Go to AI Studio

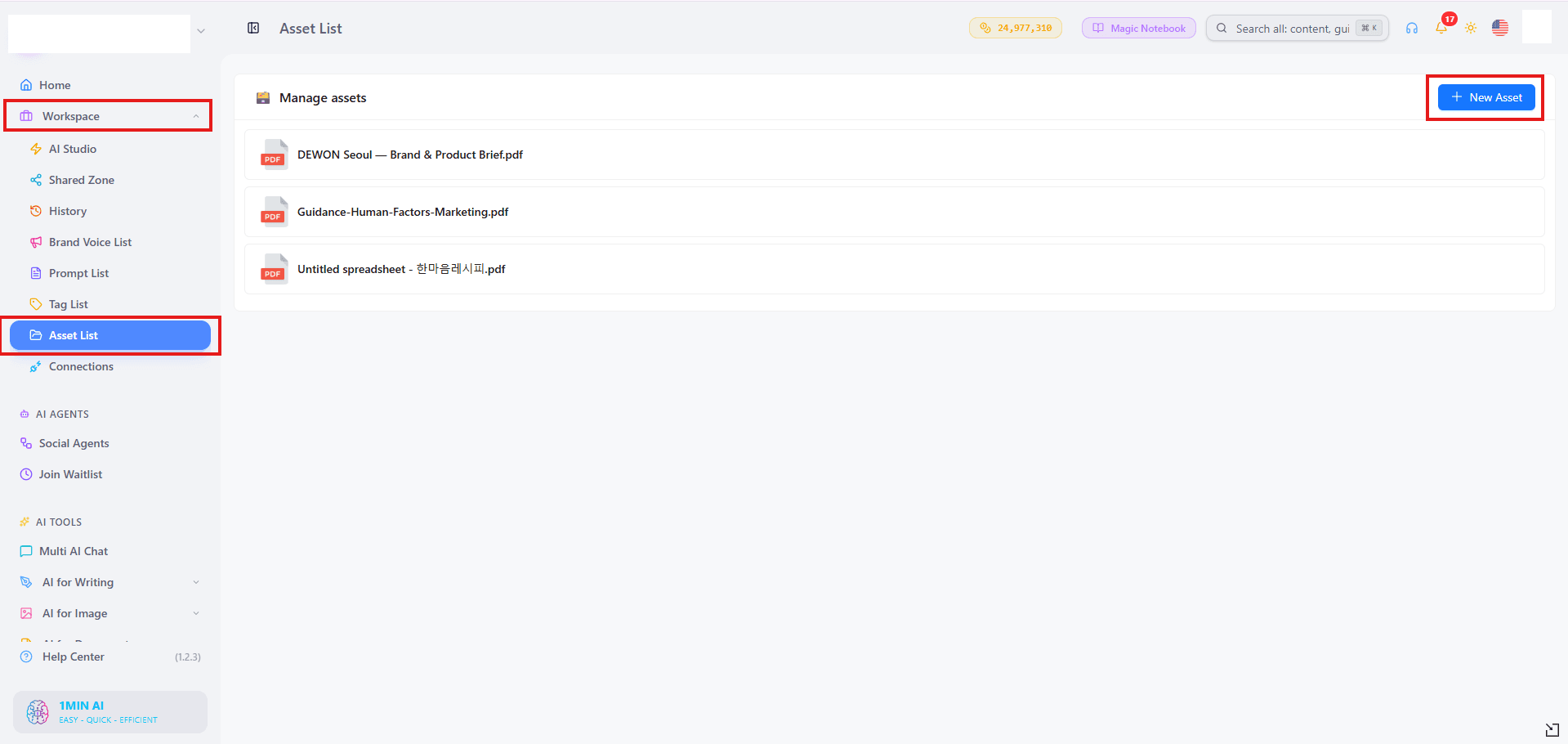[x=72, y=149]
